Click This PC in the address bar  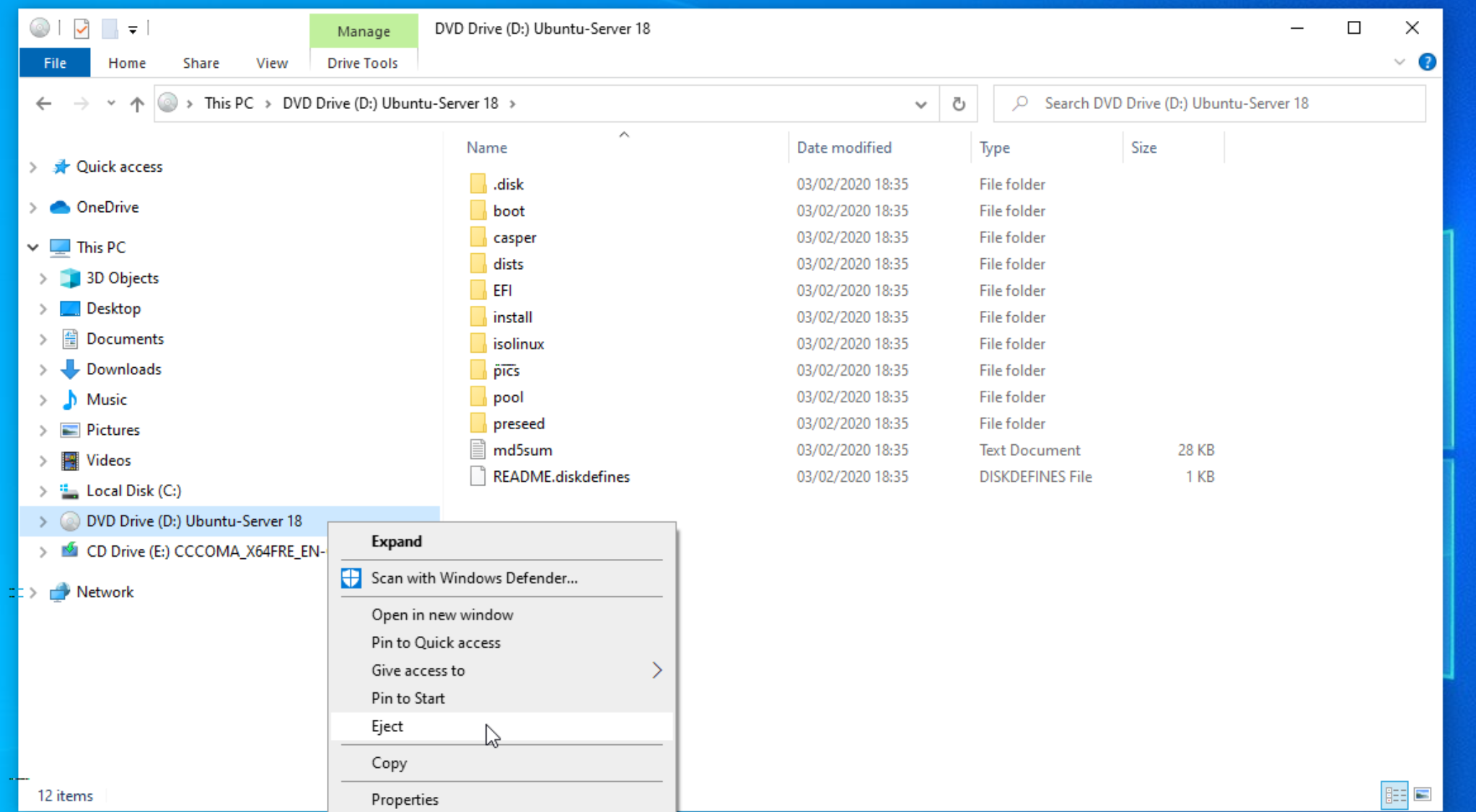coord(229,103)
